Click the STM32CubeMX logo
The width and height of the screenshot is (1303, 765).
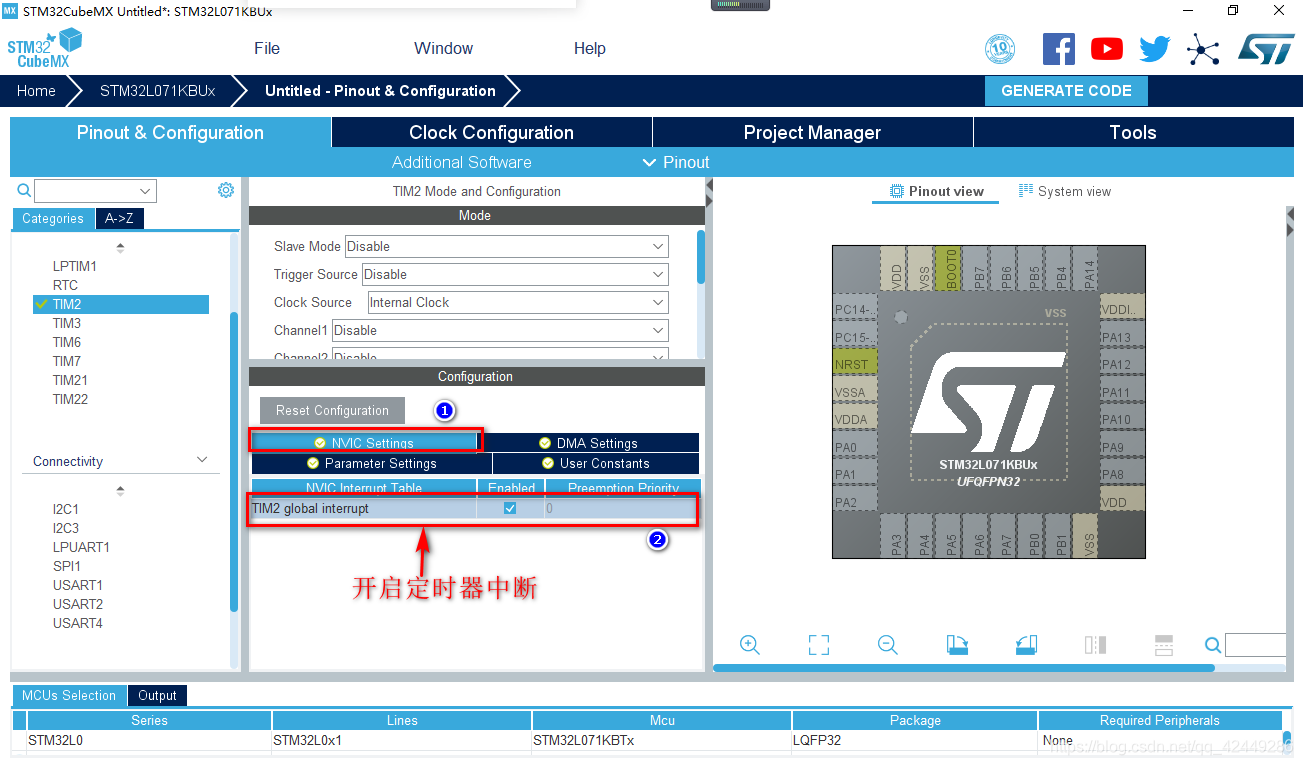click(45, 48)
